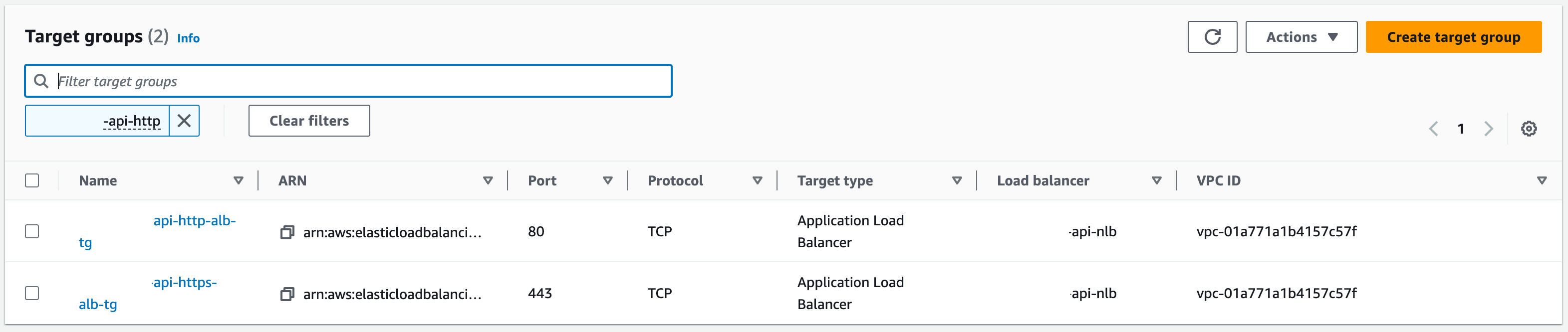
Task: Open the Actions dropdown
Action: [1301, 37]
